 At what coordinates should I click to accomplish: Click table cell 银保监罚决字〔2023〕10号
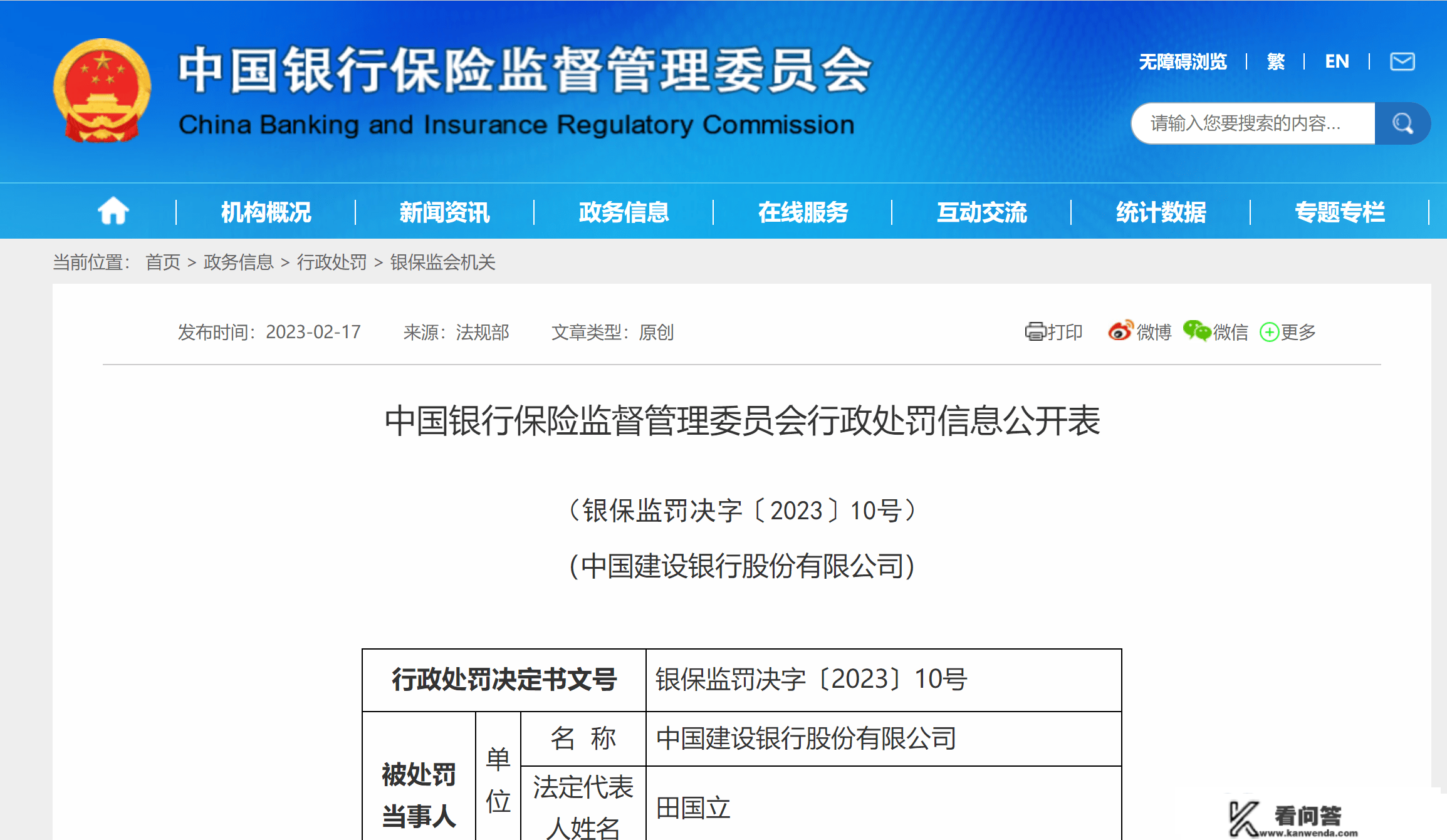point(812,680)
